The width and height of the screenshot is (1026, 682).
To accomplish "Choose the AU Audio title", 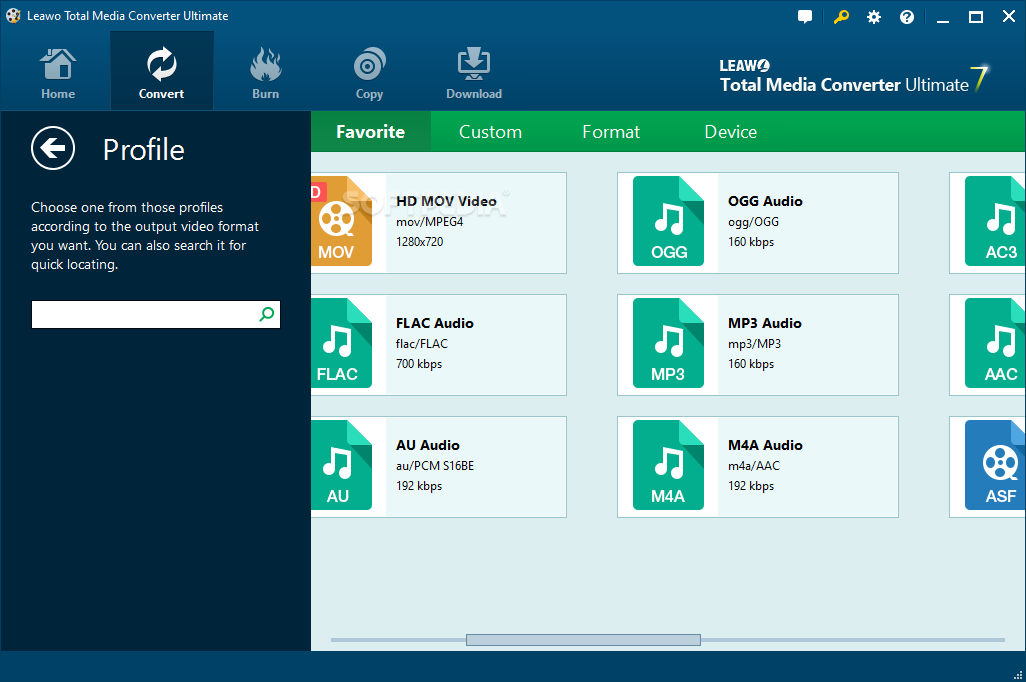I will (427, 445).
